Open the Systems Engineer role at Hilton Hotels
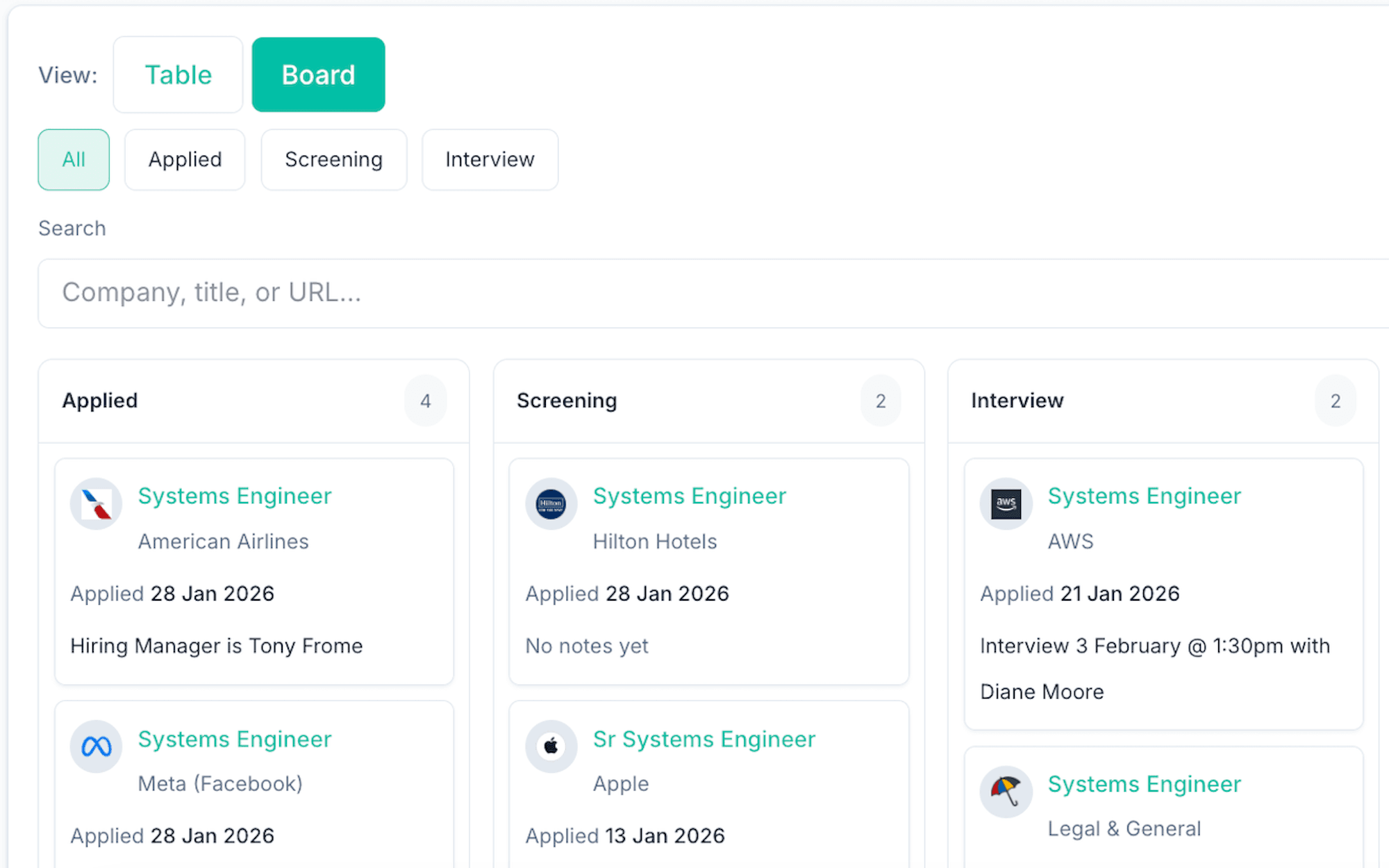 point(690,496)
